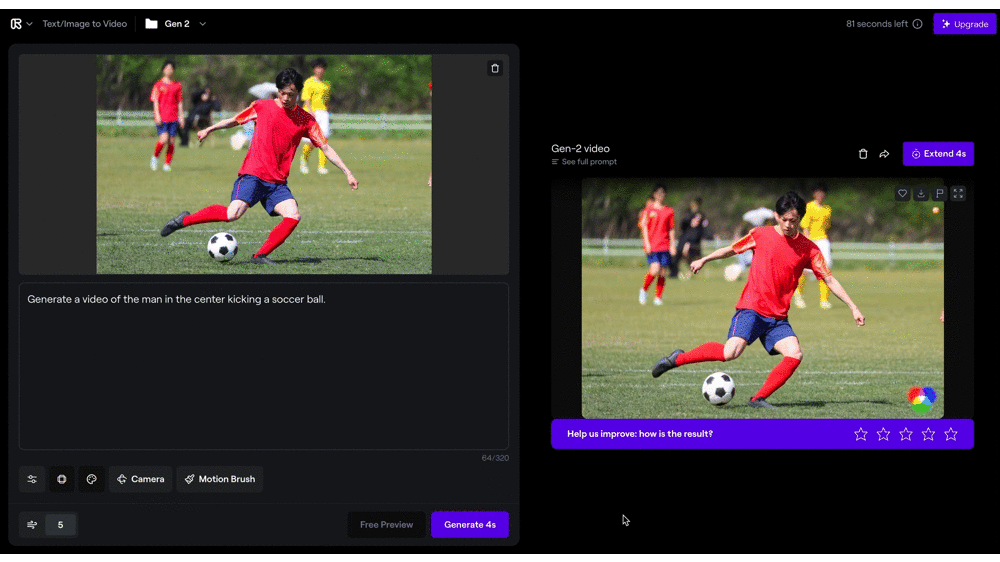
Task: Flag the generated video result
Action: pos(939,193)
